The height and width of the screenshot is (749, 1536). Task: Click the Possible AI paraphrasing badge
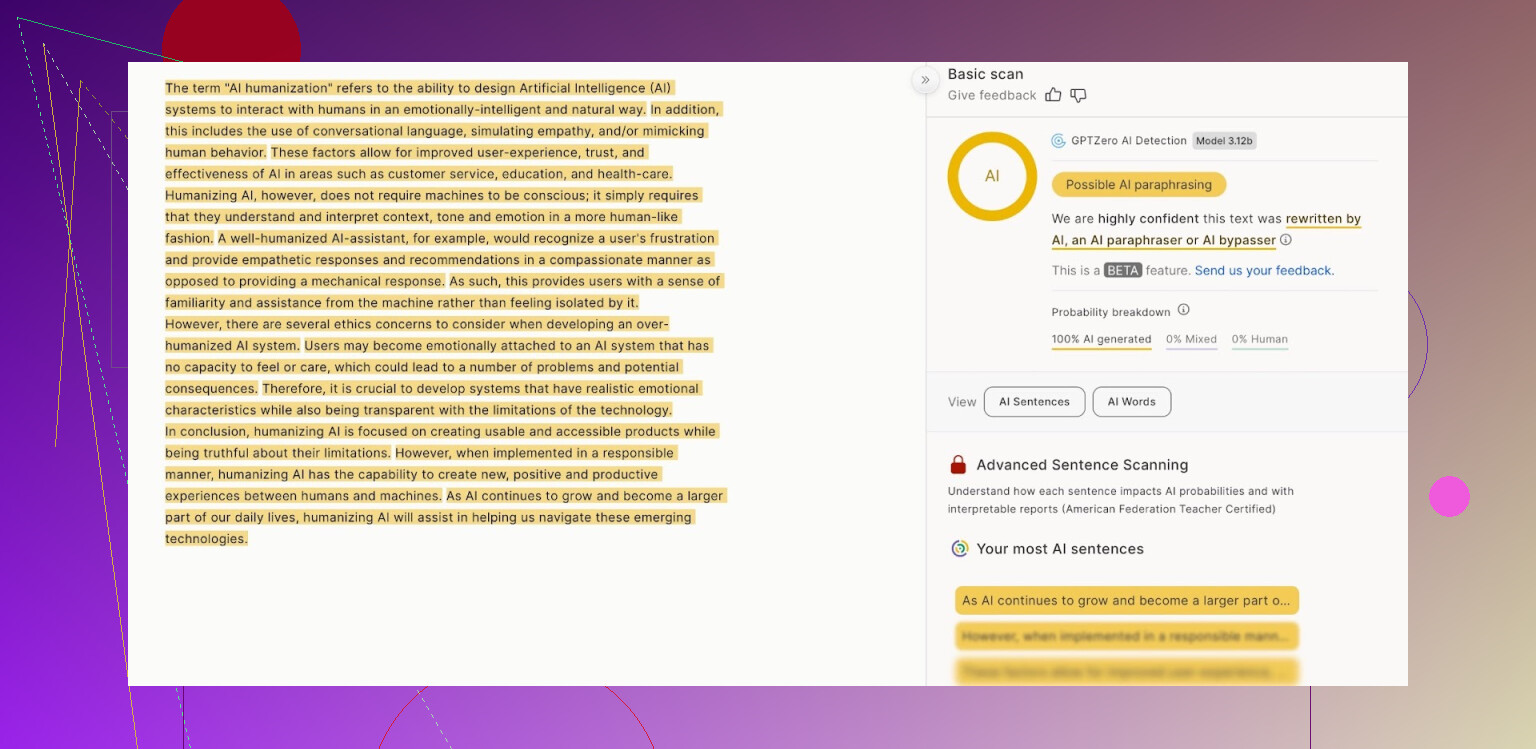coord(1138,185)
